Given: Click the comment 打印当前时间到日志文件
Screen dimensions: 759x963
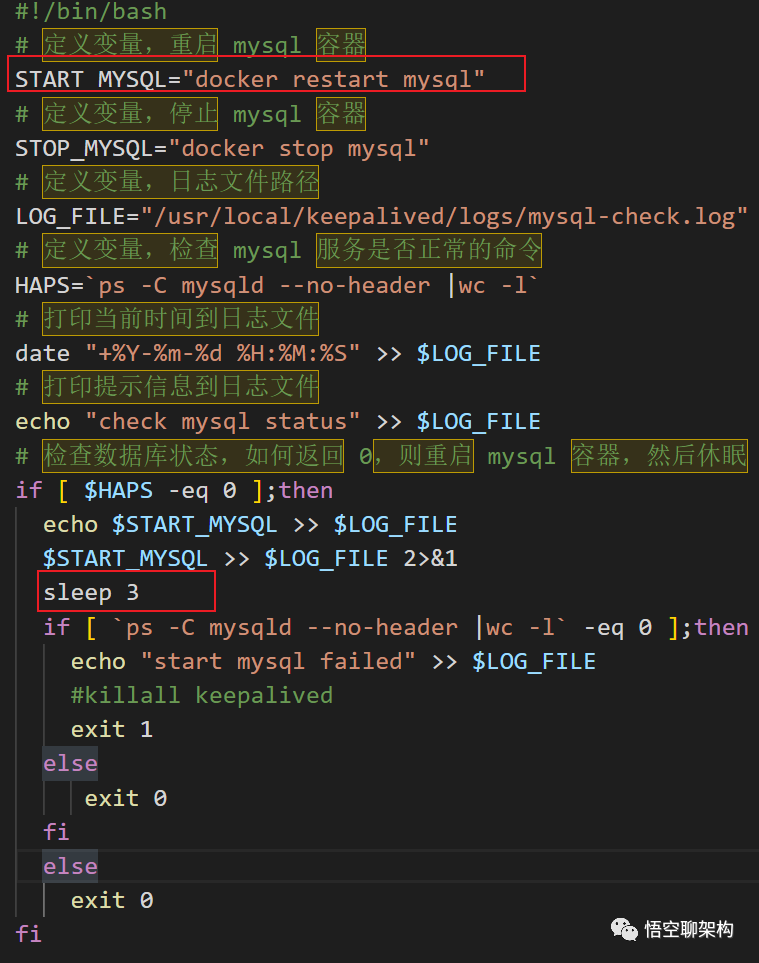Looking at the screenshot, I should point(180,320).
